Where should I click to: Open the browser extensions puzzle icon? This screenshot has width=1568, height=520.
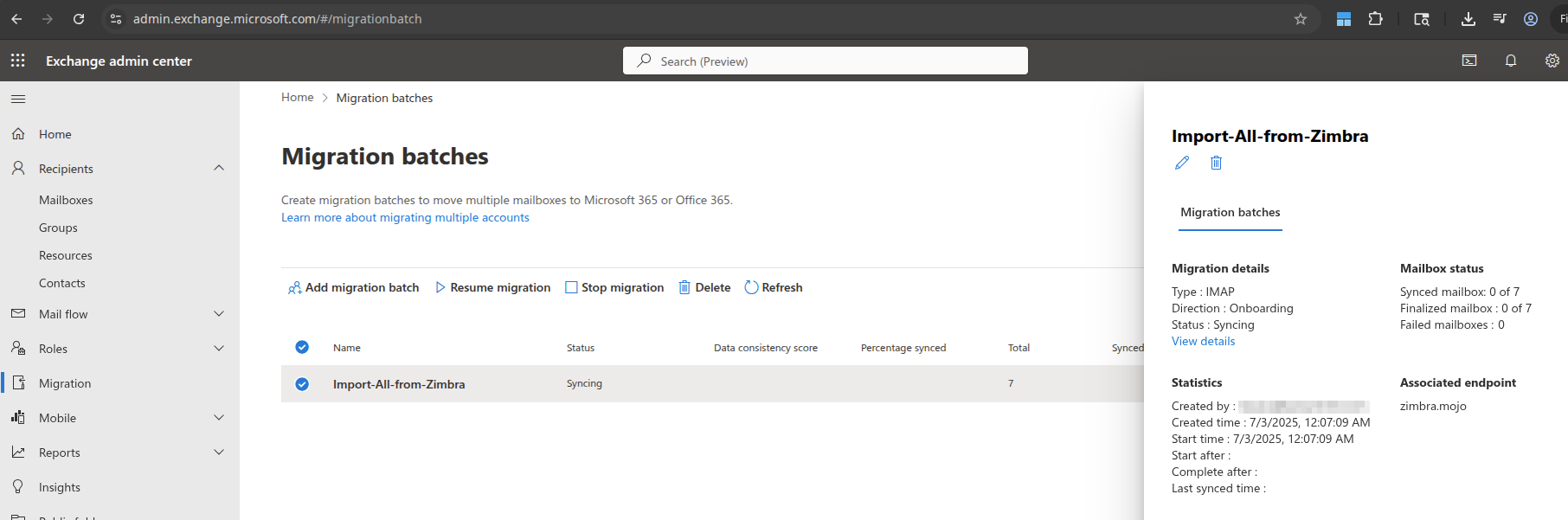click(x=1375, y=19)
